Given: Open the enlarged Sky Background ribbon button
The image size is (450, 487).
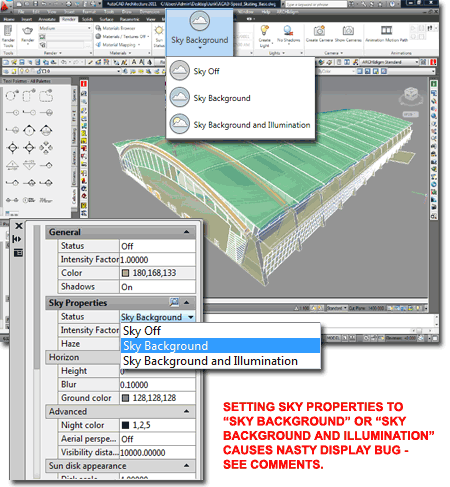Looking at the screenshot, I should (199, 32).
